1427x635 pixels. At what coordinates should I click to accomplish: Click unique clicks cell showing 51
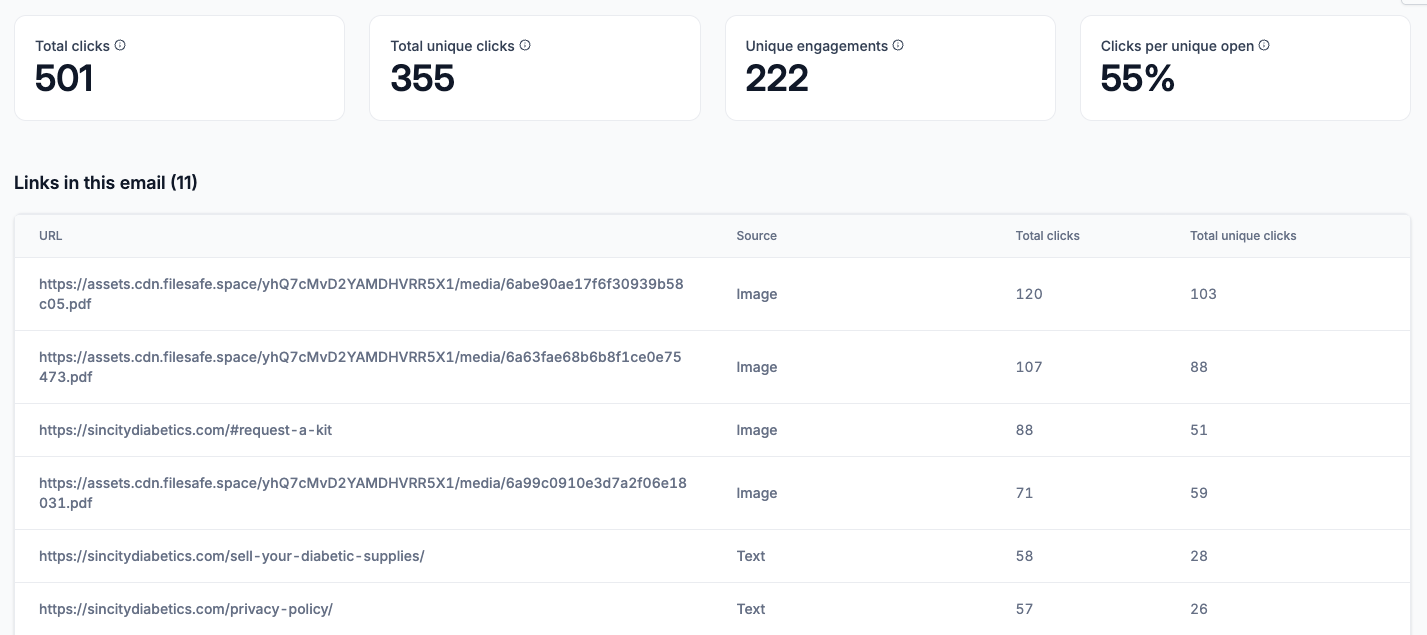(x=1199, y=430)
